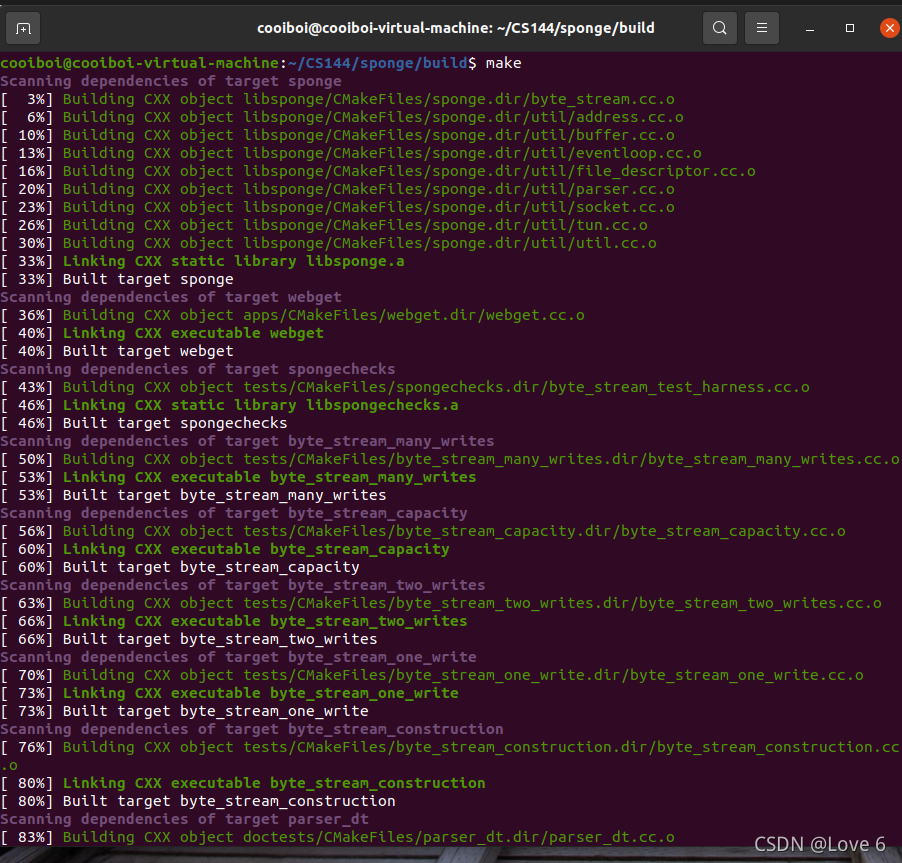The width and height of the screenshot is (902, 863).
Task: Minimize the terminal window
Action: [x=810, y=28]
